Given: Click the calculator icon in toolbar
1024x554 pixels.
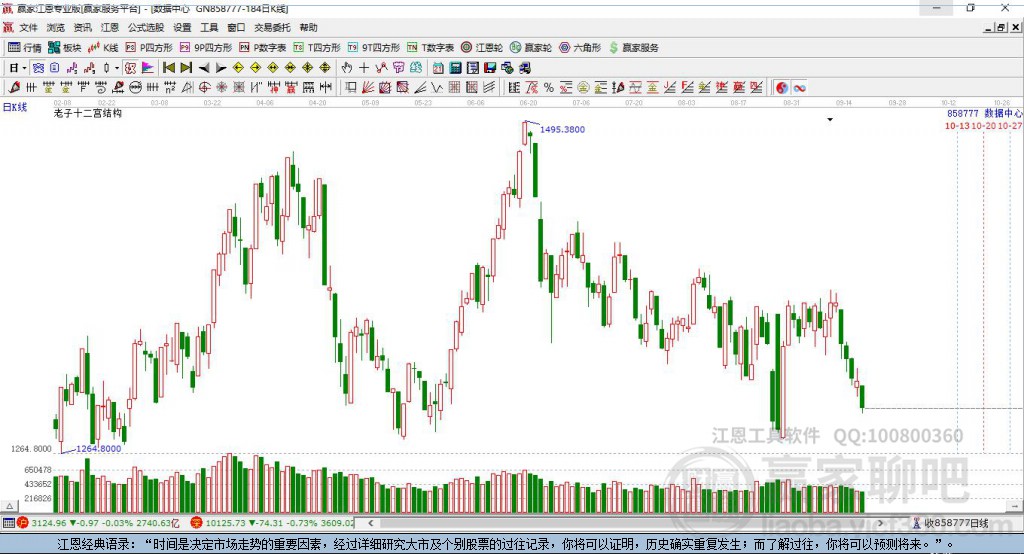Looking at the screenshot, I should [455, 68].
